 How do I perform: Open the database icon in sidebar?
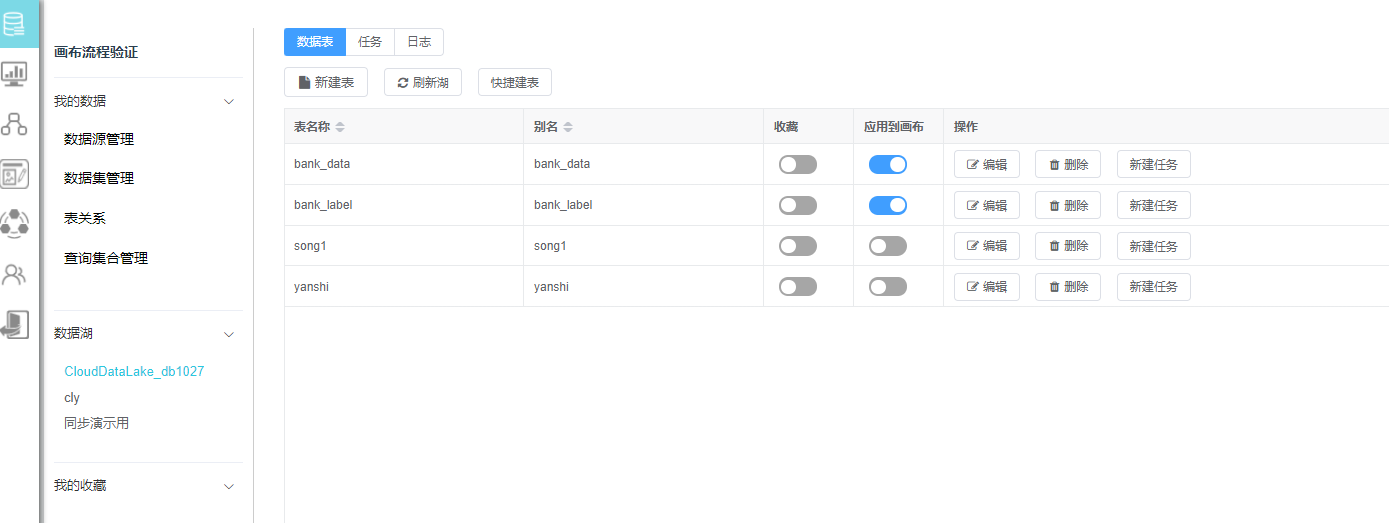pyautogui.click(x=15, y=24)
